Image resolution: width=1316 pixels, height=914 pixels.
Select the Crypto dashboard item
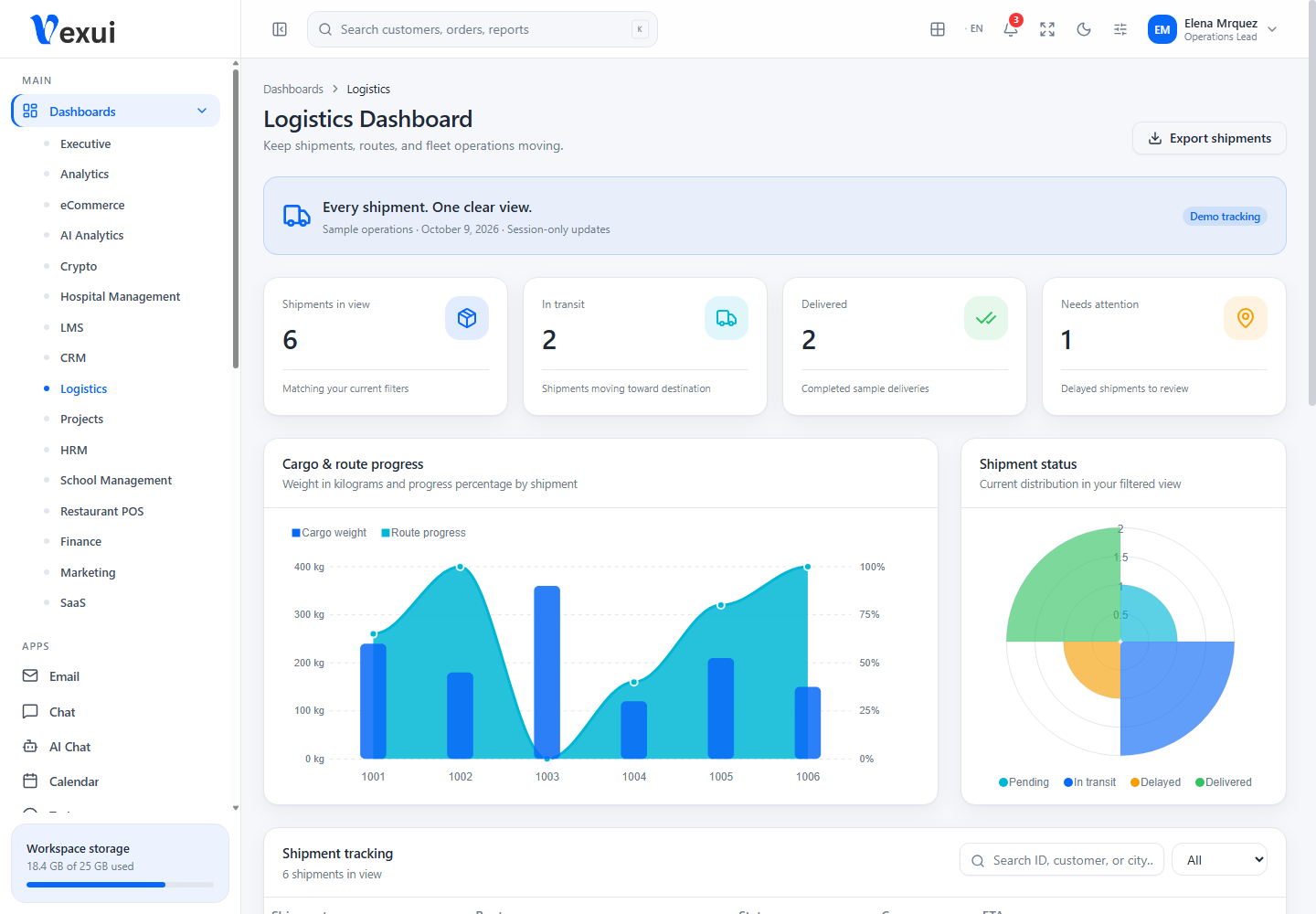pos(79,266)
